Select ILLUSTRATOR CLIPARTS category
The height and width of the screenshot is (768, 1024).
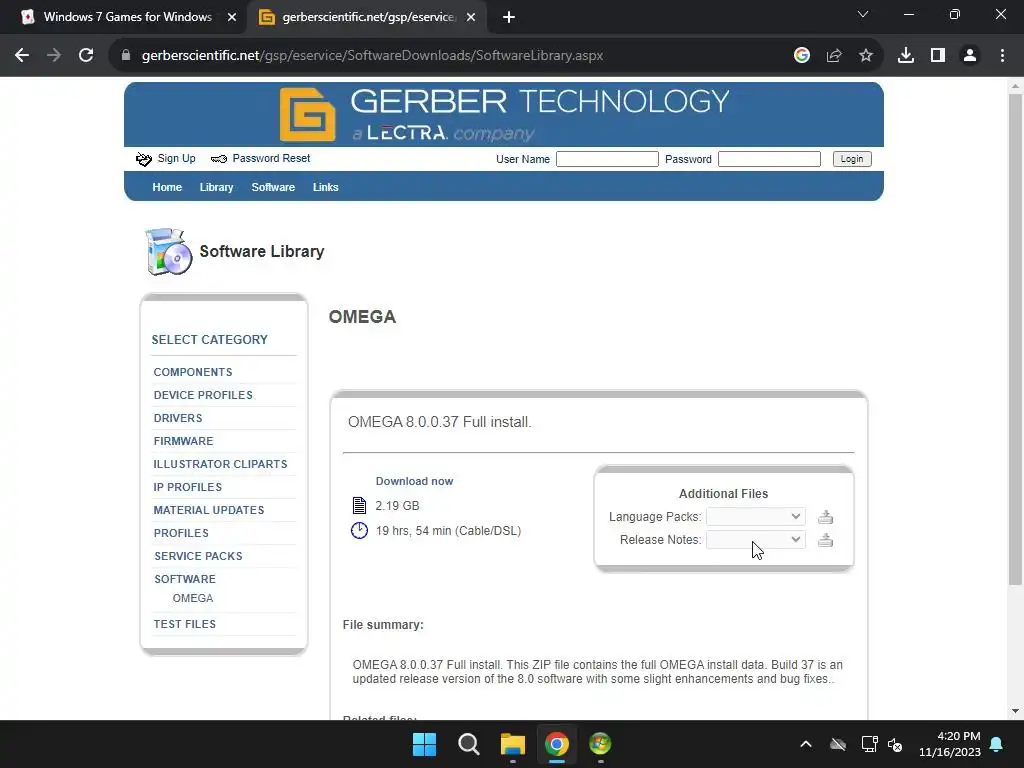220,464
